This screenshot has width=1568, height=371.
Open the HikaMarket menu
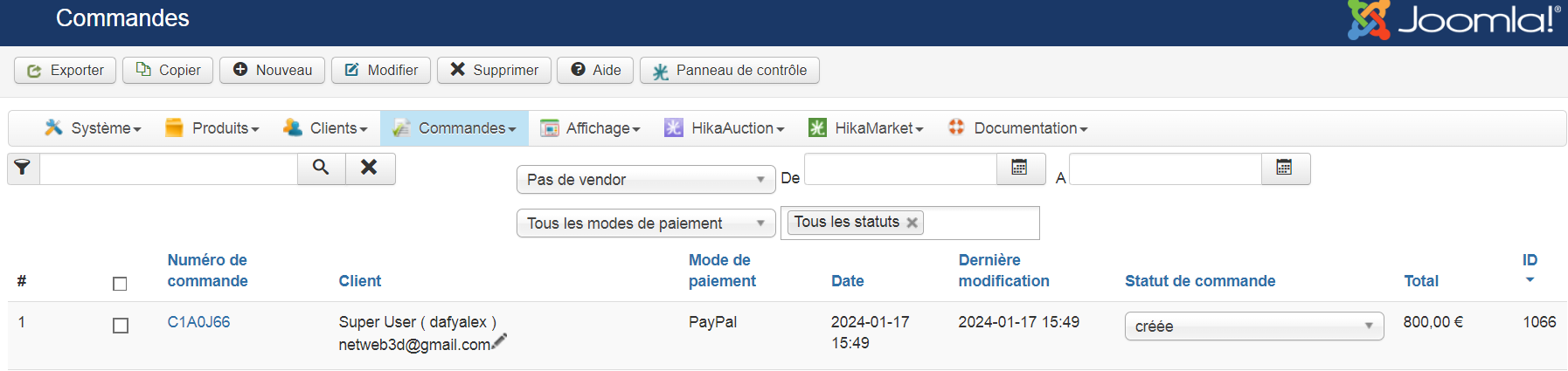click(865, 128)
